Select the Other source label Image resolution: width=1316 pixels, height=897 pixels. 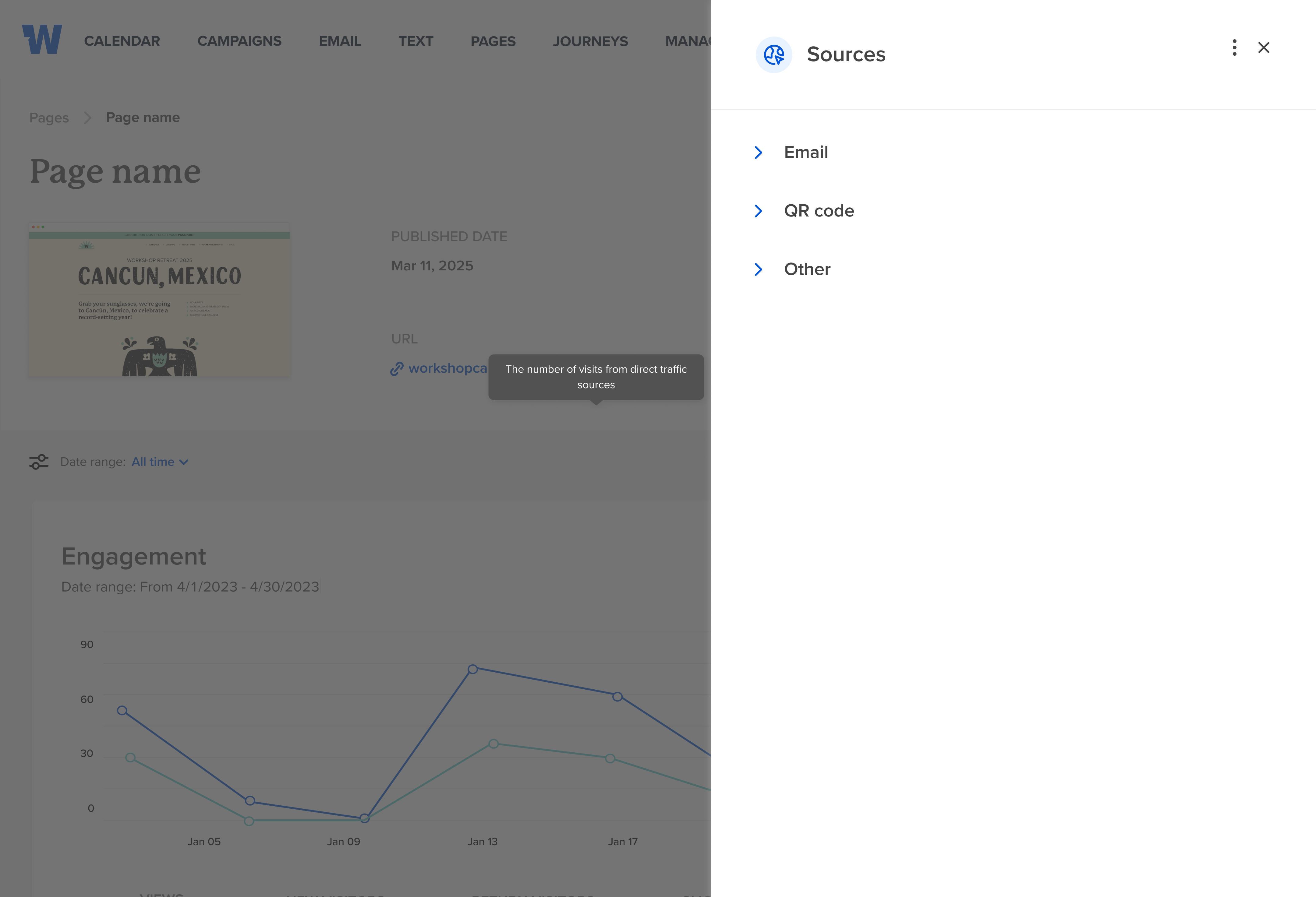pos(807,269)
